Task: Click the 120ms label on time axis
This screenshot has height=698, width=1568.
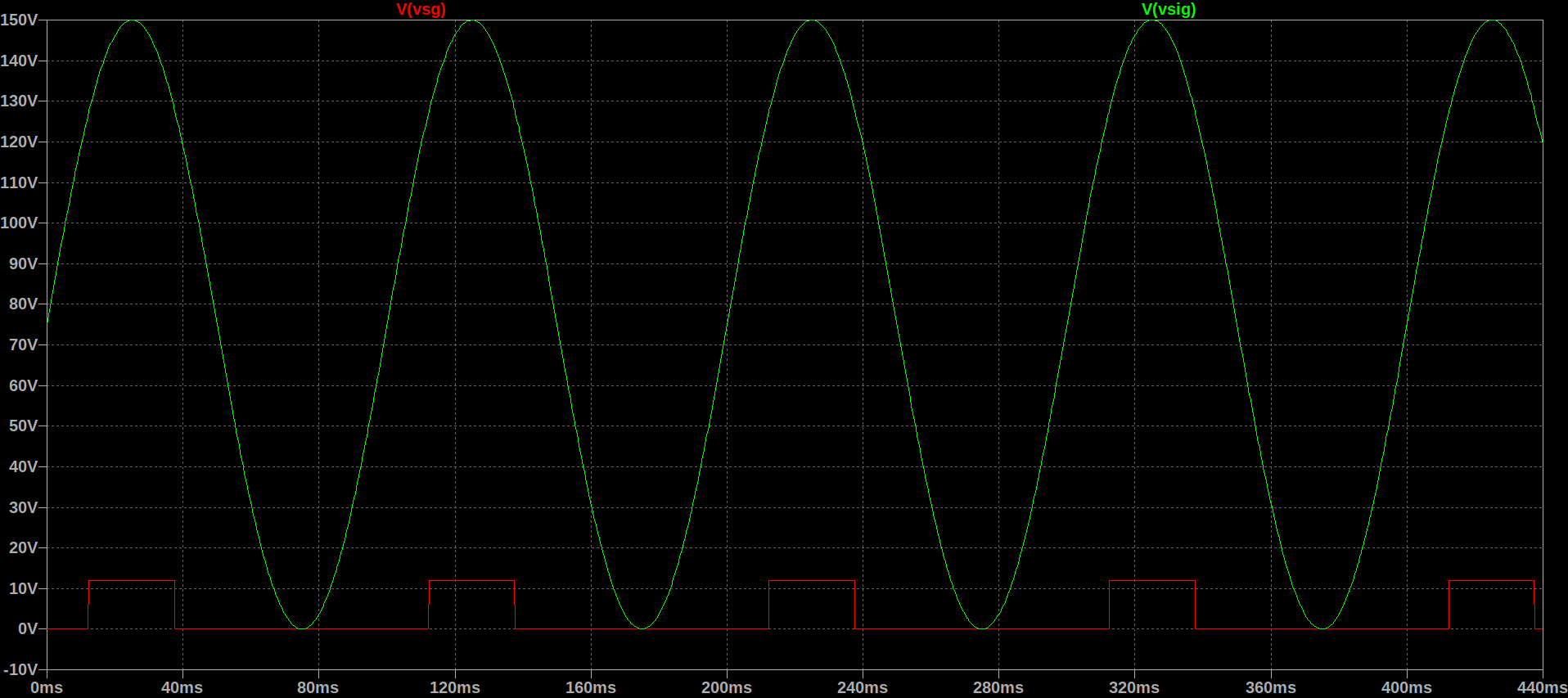Action: tap(454, 687)
